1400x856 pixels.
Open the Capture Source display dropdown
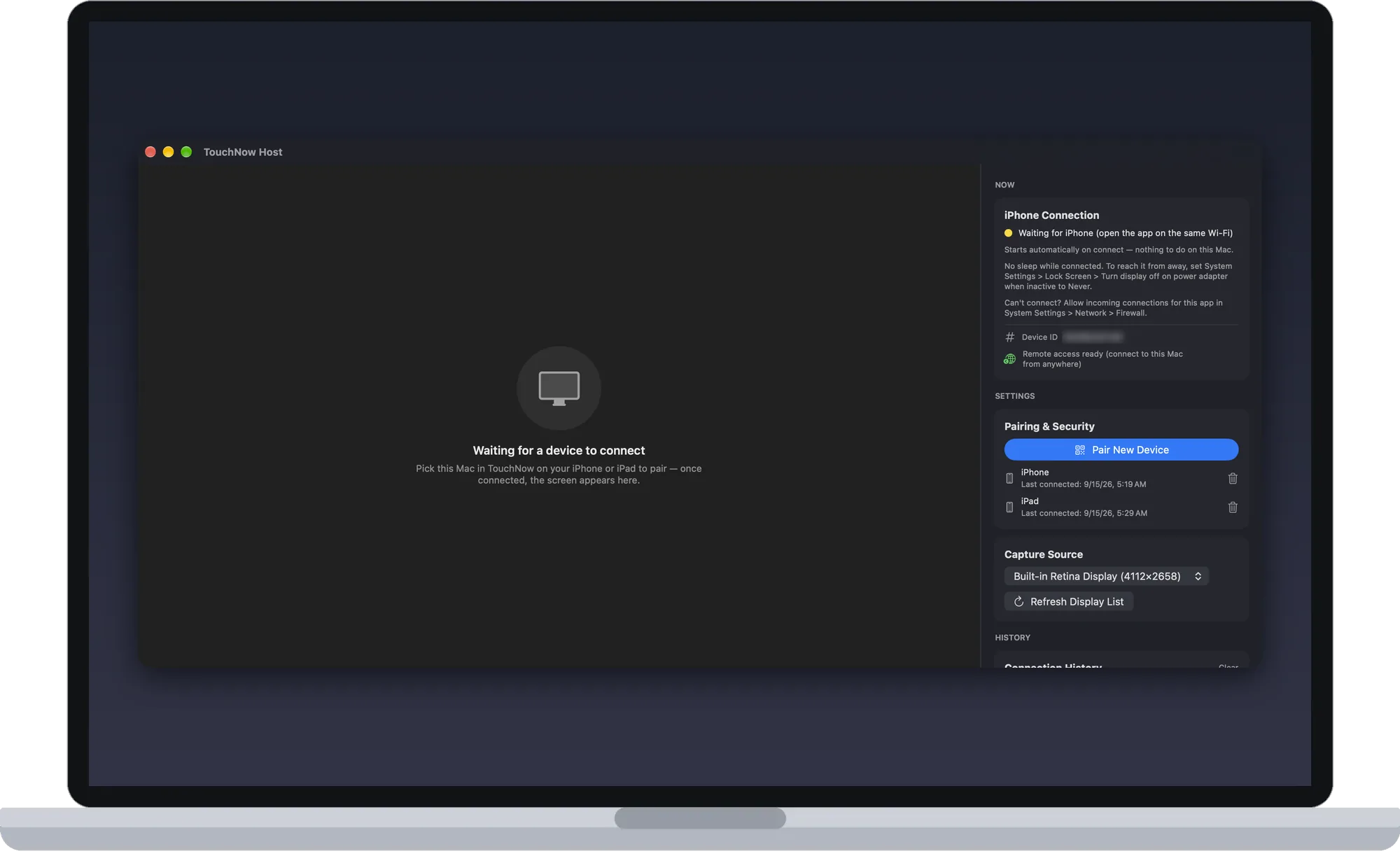[1106, 576]
